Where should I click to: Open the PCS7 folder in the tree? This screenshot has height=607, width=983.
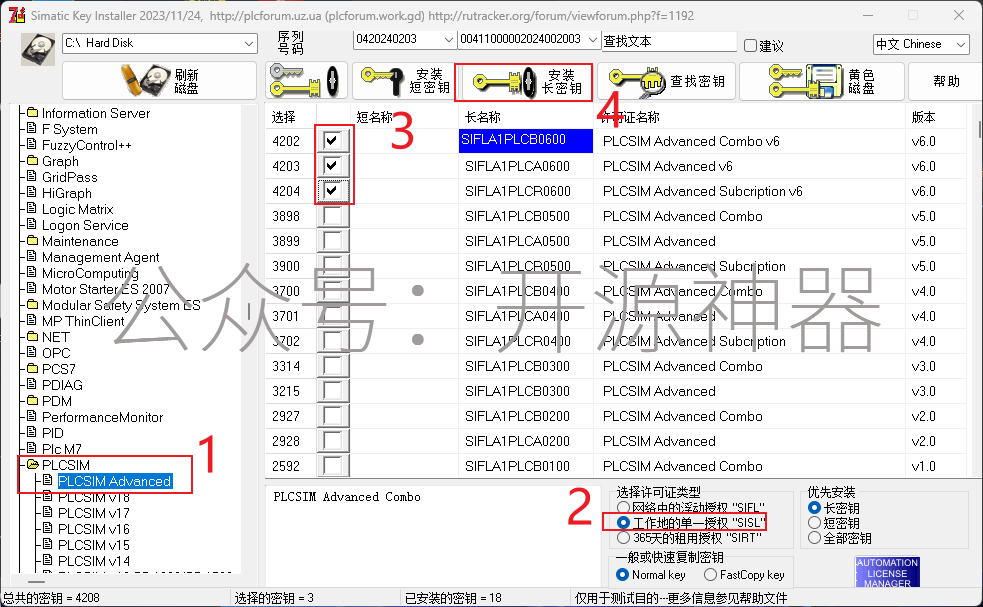pos(58,369)
